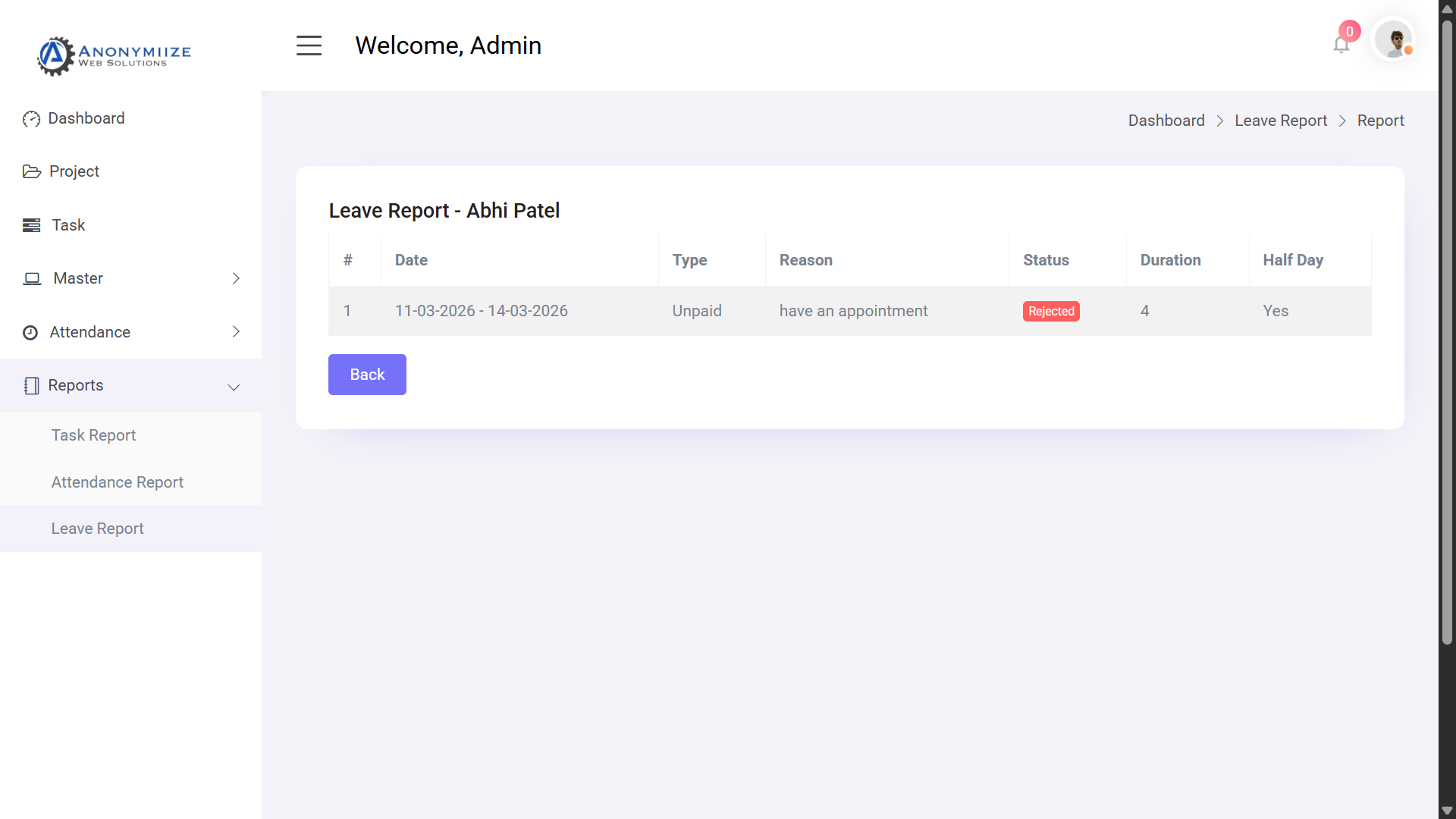
Task: Go to Dashboard via breadcrumb
Action: pyautogui.click(x=1166, y=121)
